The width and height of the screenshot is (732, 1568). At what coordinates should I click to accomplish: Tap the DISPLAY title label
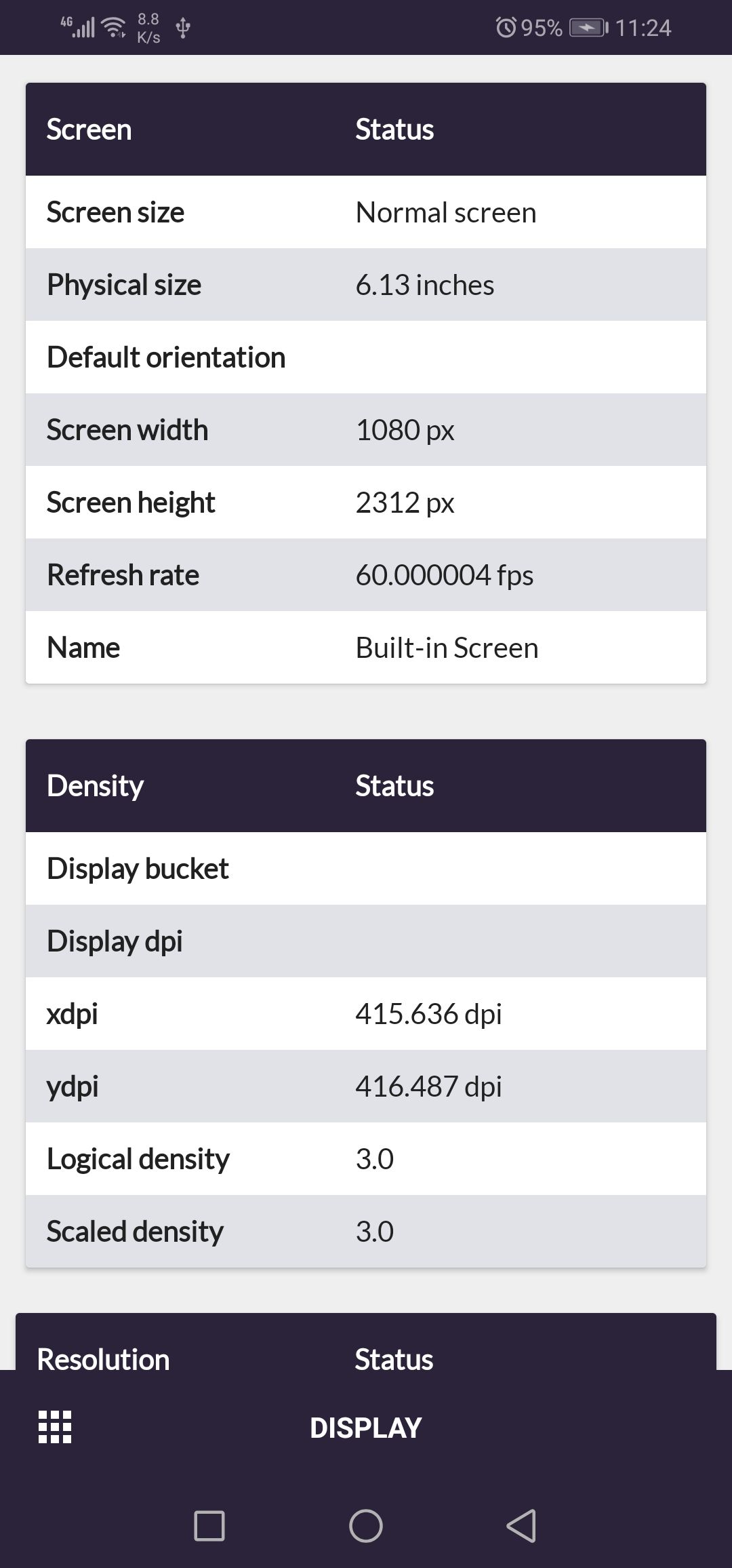[365, 1428]
